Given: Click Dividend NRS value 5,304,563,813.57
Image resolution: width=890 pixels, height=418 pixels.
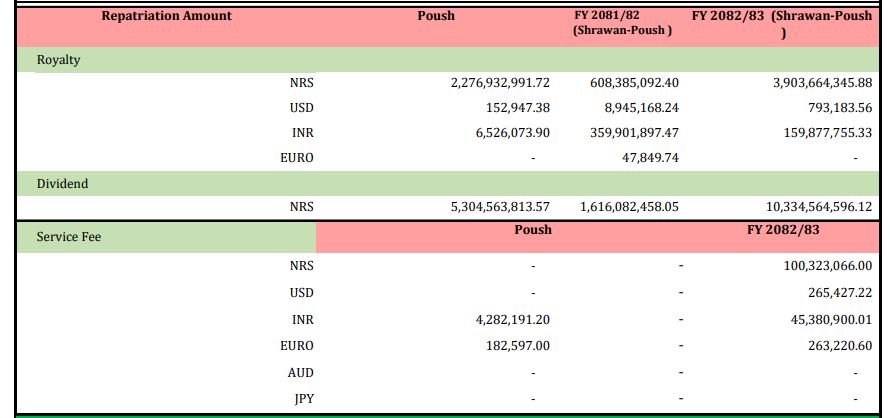Looking at the screenshot, I should point(500,207).
